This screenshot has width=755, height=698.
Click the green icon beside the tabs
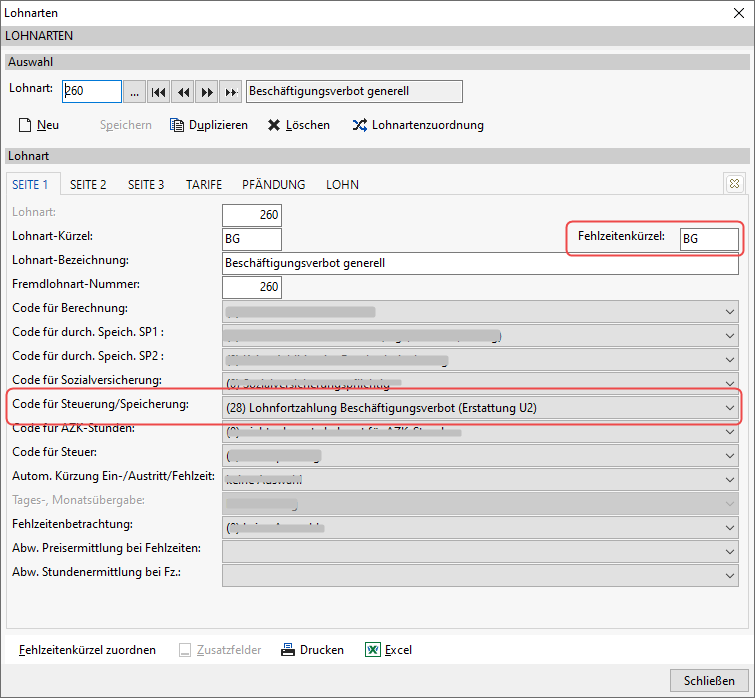pos(734,184)
